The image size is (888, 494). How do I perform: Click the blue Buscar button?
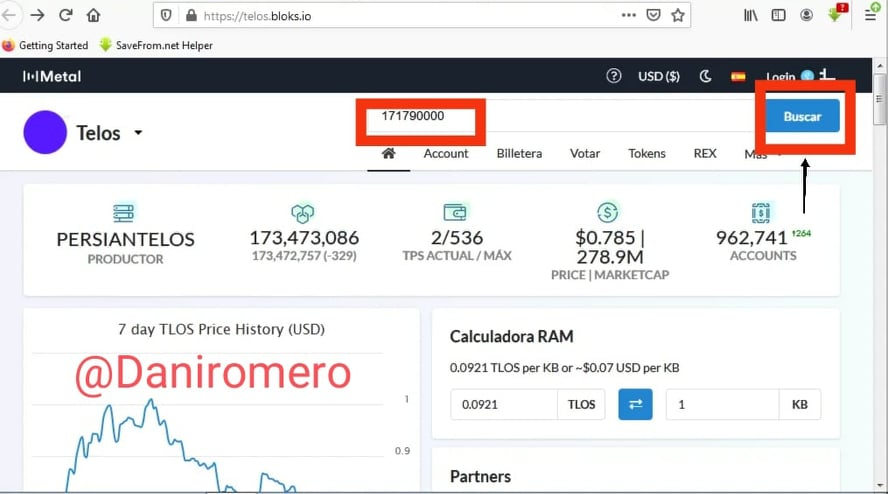click(x=802, y=116)
